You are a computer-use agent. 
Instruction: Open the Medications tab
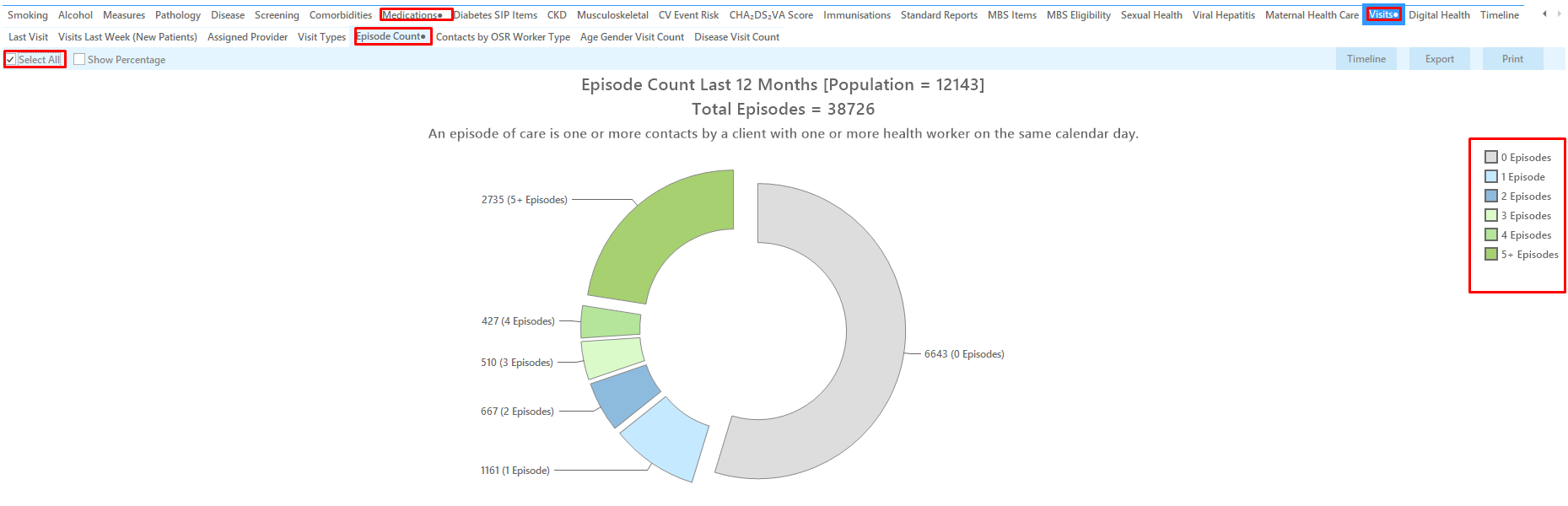pyautogui.click(x=412, y=15)
